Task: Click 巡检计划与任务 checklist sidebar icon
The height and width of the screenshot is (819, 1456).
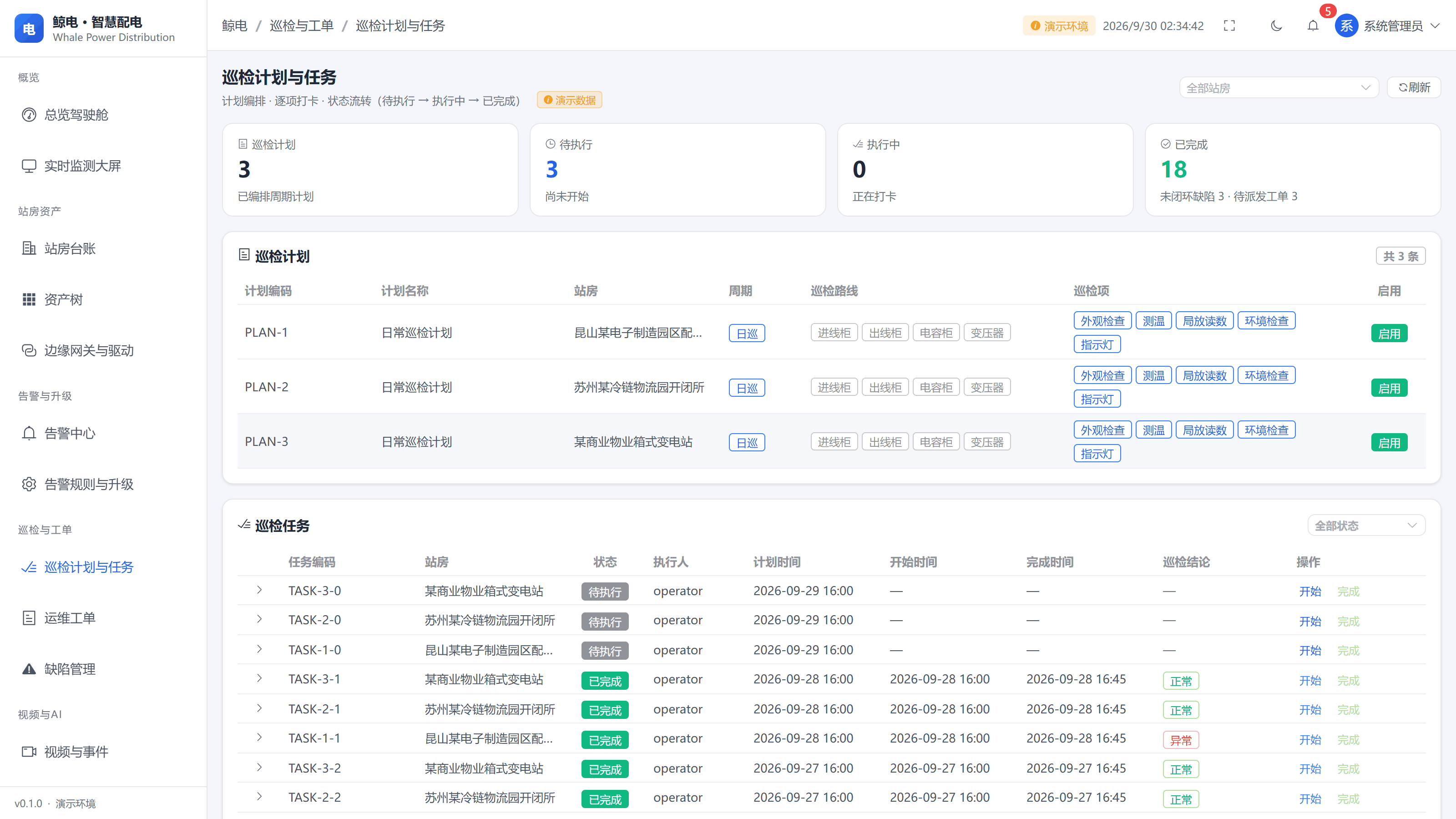Action: pyautogui.click(x=29, y=567)
